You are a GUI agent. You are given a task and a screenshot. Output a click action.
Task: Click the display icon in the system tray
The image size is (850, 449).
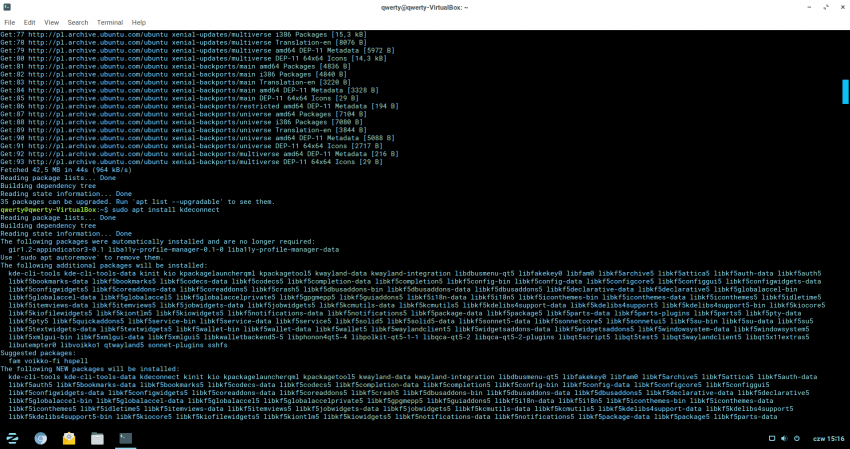tap(772, 439)
